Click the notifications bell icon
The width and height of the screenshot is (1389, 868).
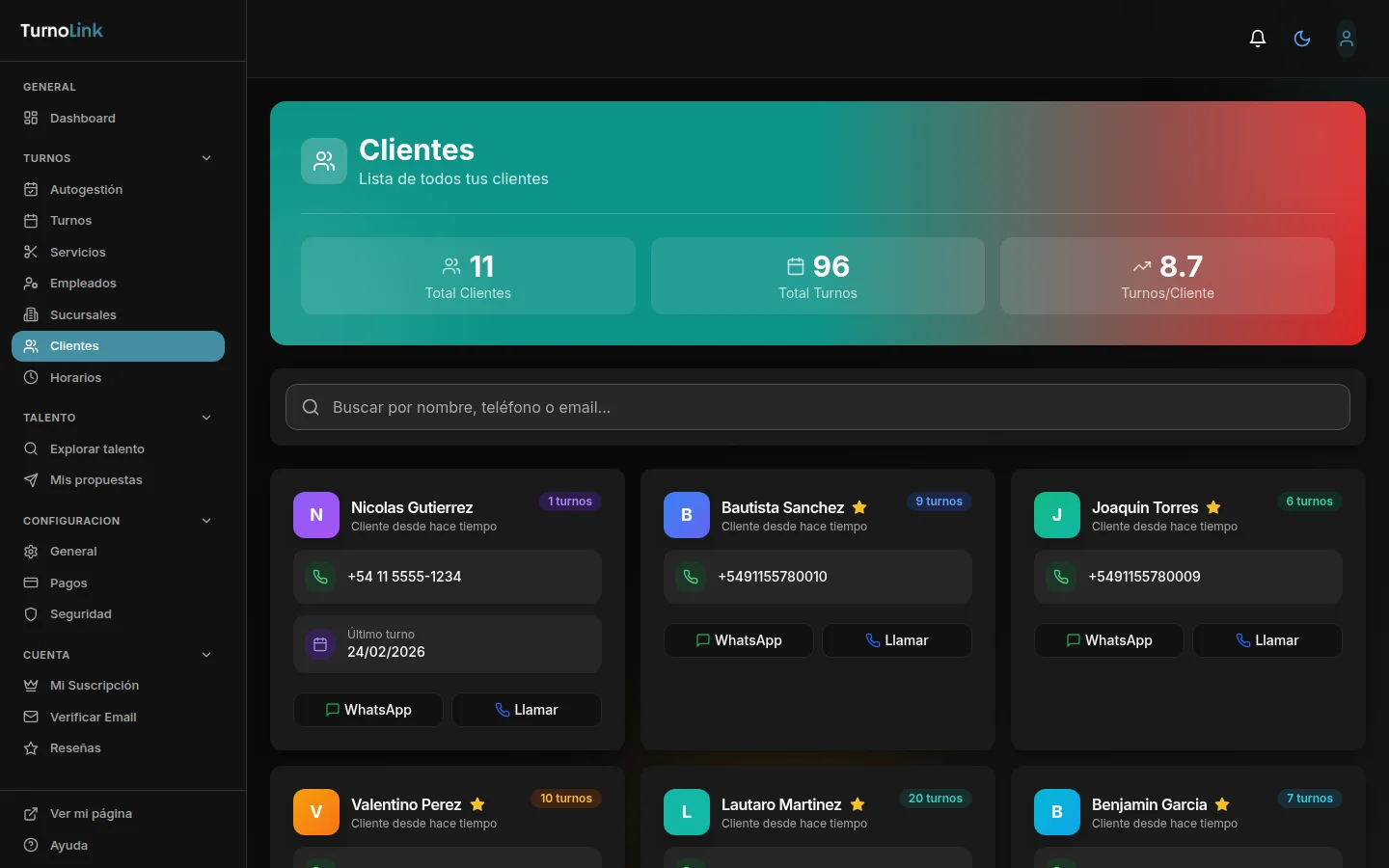click(1257, 39)
